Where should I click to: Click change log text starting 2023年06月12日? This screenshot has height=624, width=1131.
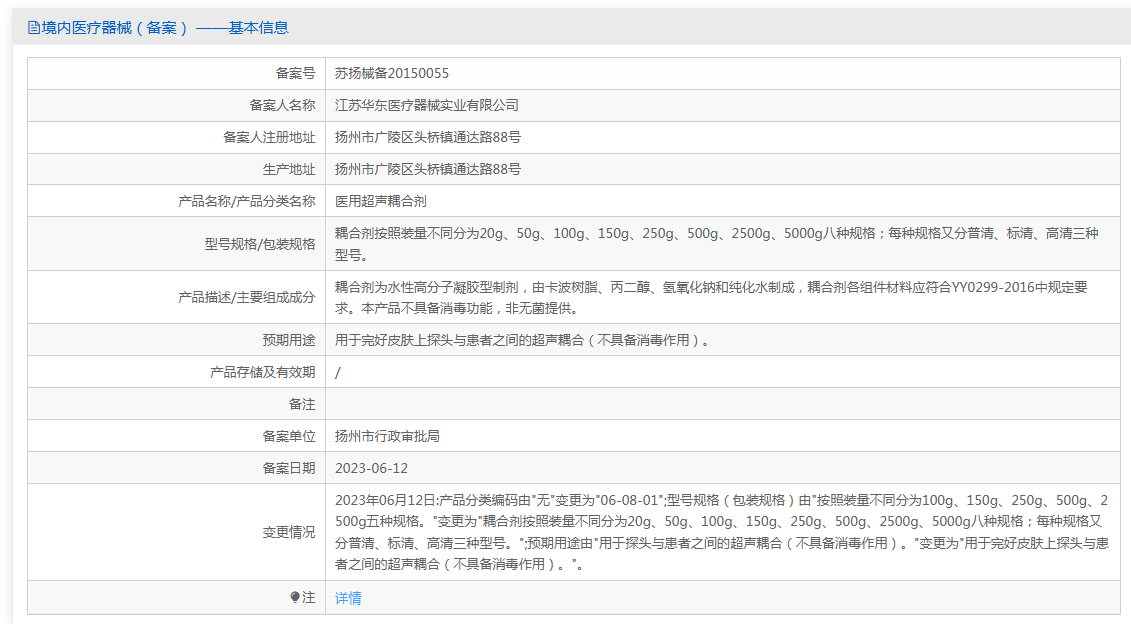(721, 532)
